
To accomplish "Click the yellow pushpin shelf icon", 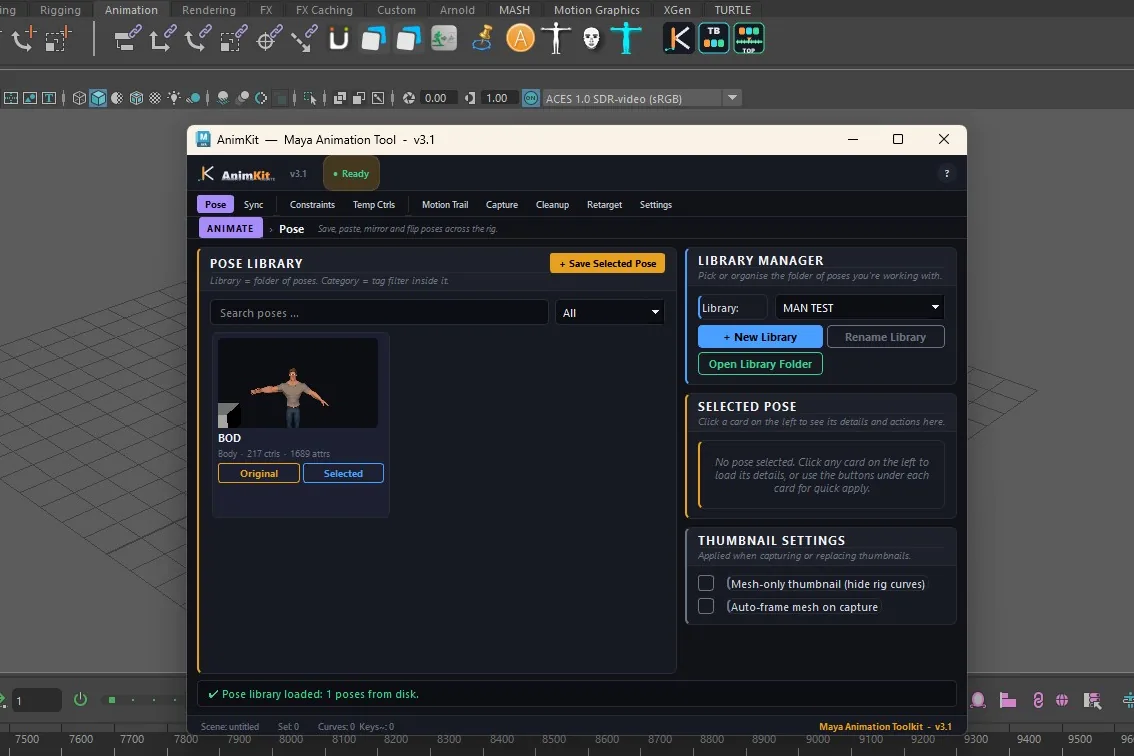I will pos(482,38).
